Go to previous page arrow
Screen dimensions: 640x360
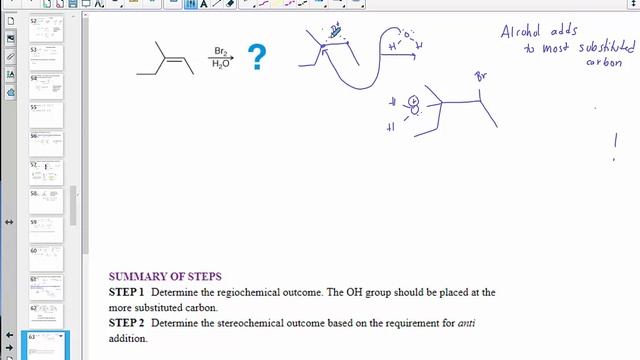click(9, 335)
